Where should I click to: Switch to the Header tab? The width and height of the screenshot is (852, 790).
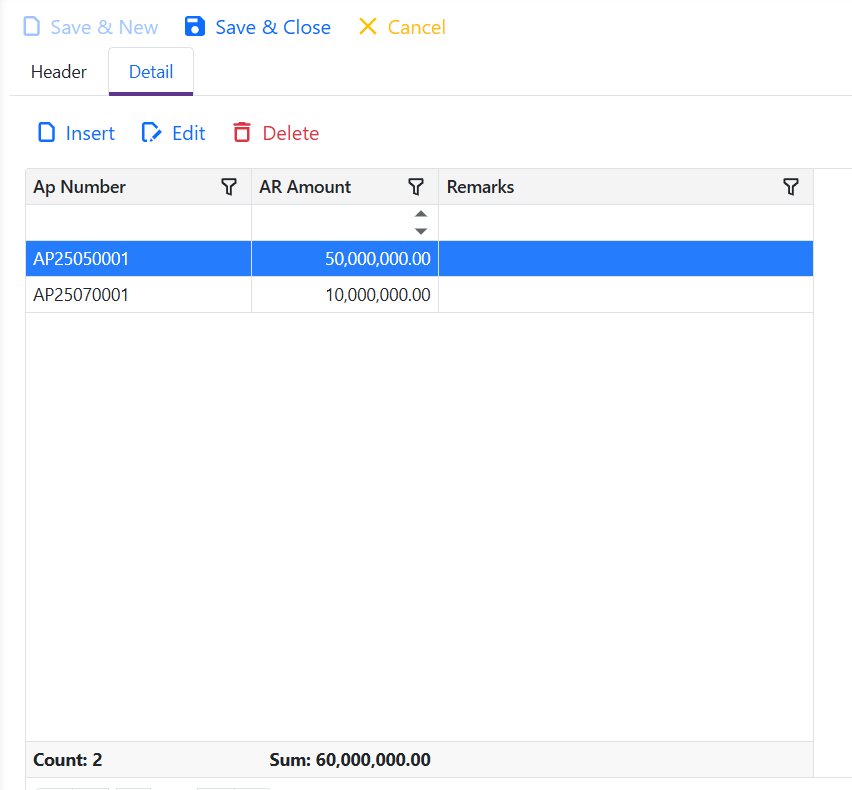pyautogui.click(x=59, y=72)
